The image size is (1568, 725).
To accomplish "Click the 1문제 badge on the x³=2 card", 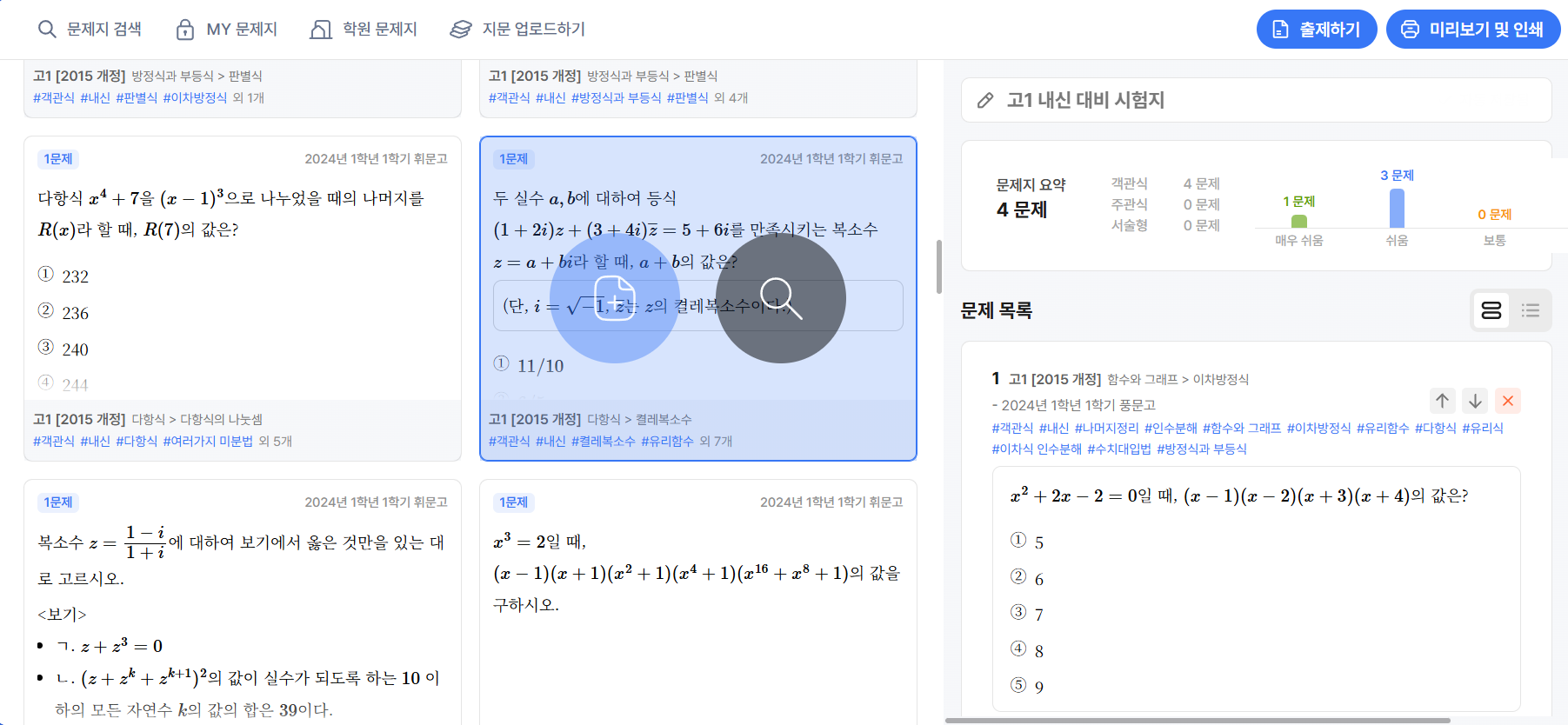I will pos(514,502).
